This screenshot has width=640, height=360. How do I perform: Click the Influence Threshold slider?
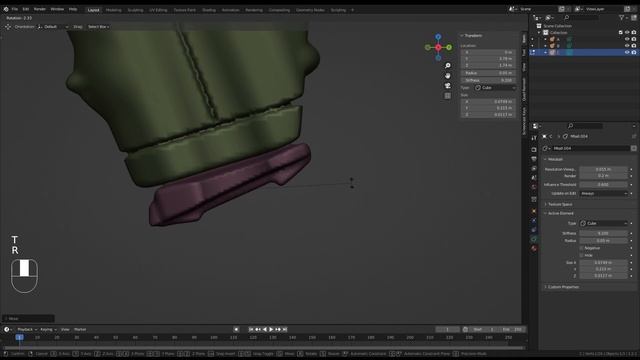603,184
